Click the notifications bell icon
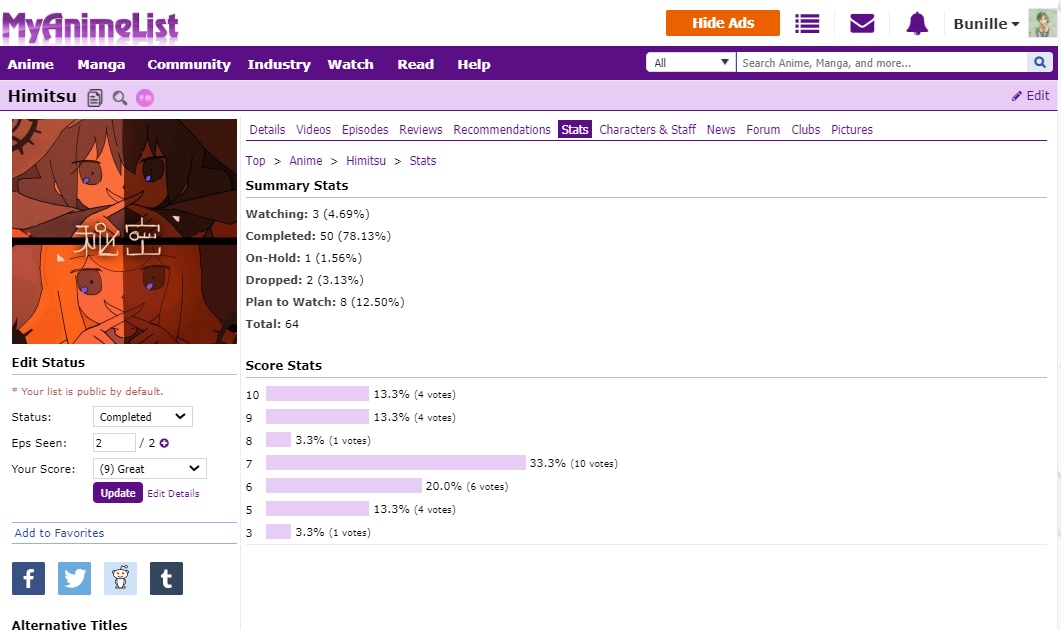The height and width of the screenshot is (630, 1061). [x=917, y=23]
